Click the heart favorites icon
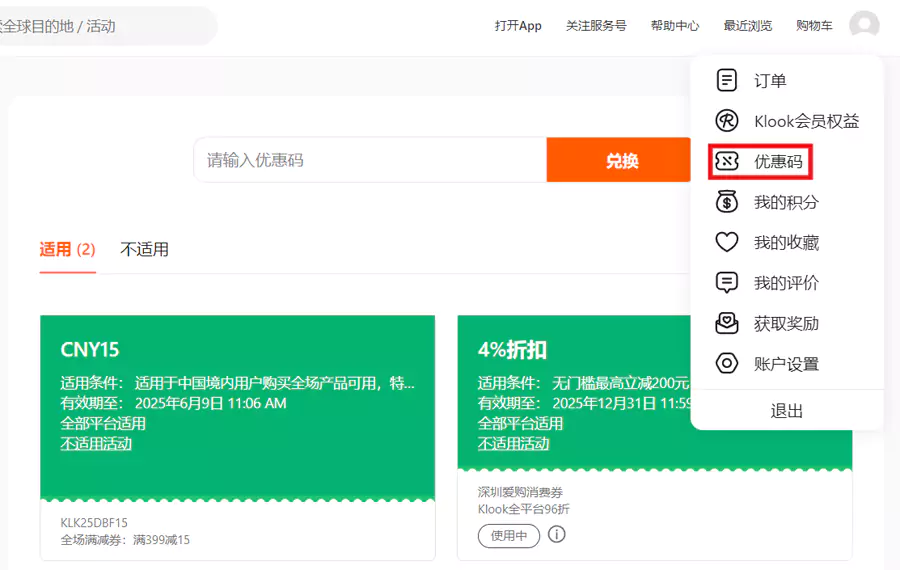The width and height of the screenshot is (900, 570). [727, 243]
